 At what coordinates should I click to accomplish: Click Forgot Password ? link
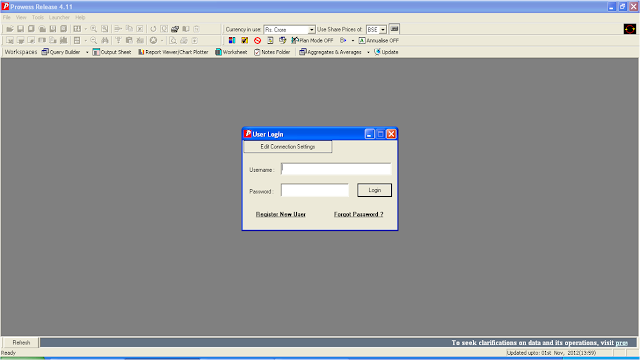[x=358, y=214]
